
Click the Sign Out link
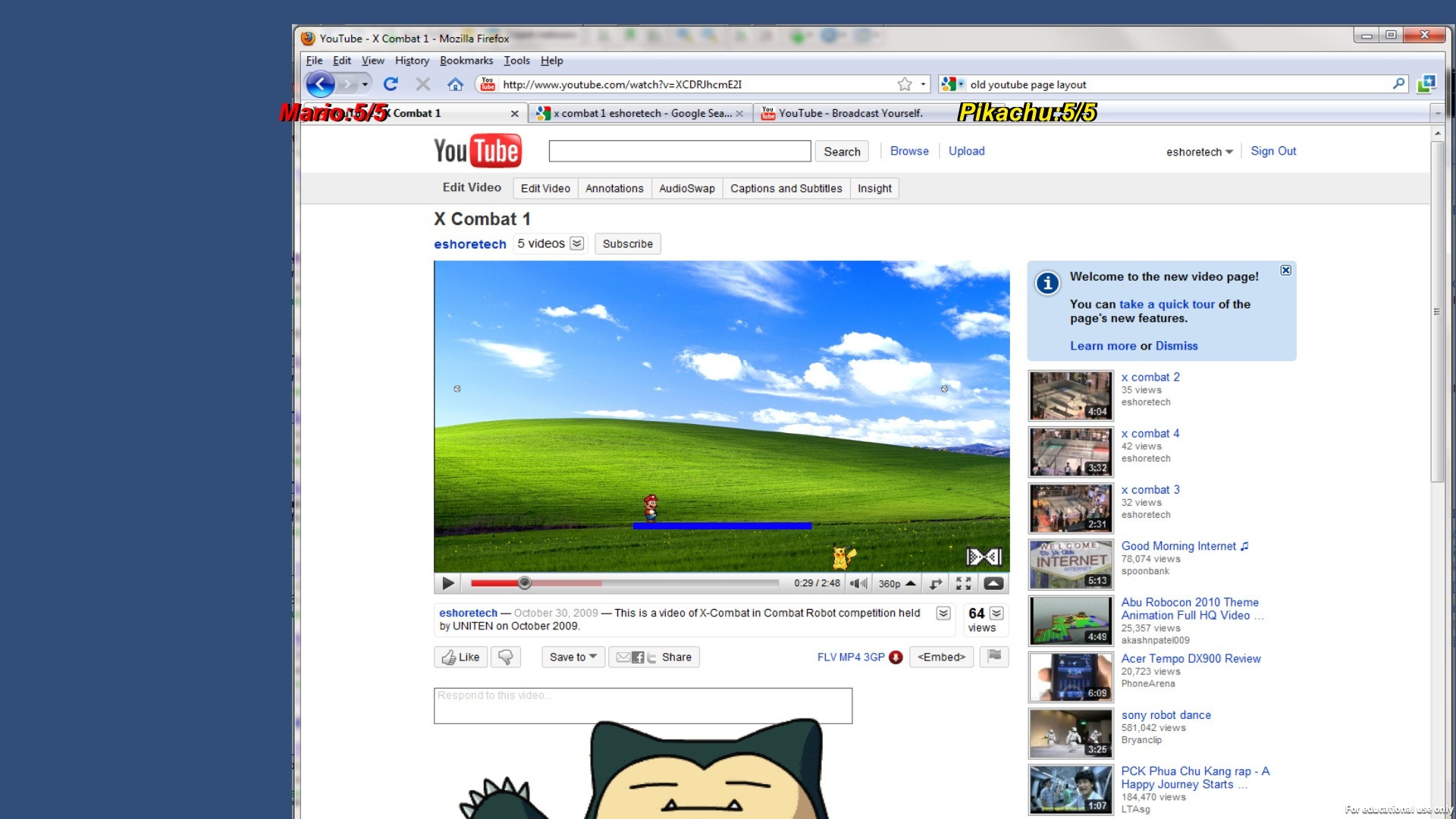1273,151
